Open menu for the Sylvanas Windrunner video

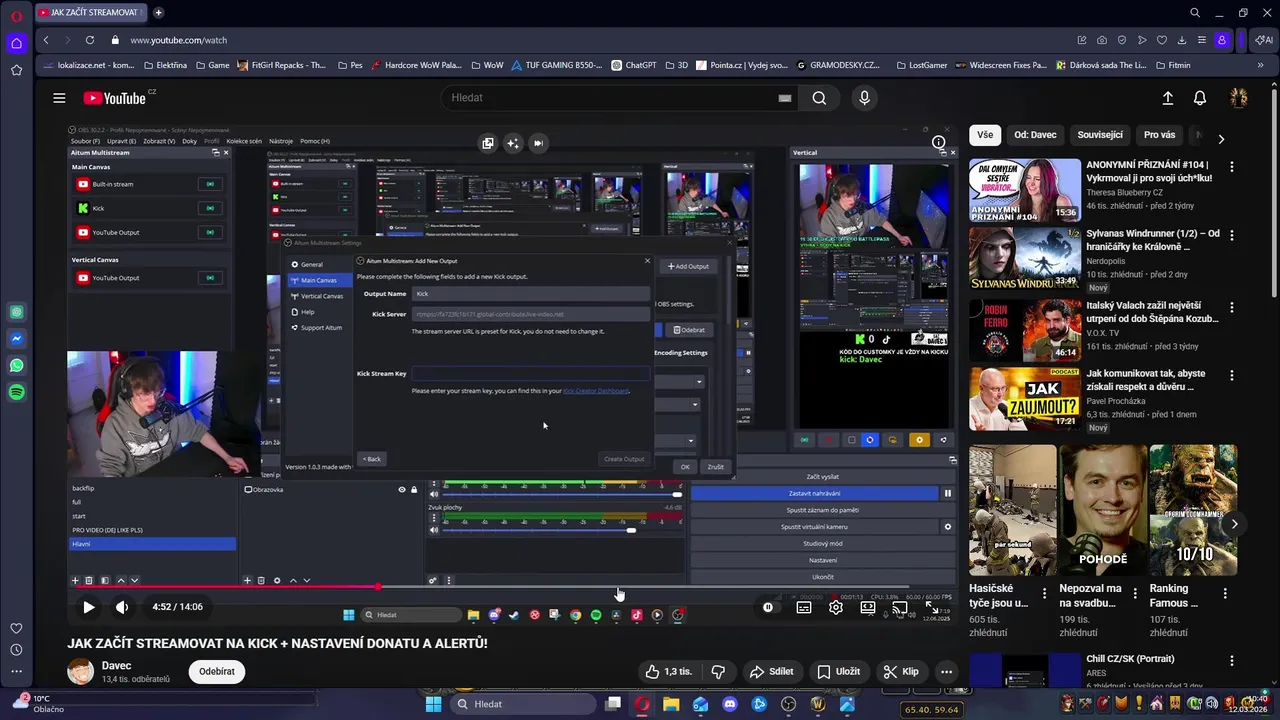point(1231,236)
